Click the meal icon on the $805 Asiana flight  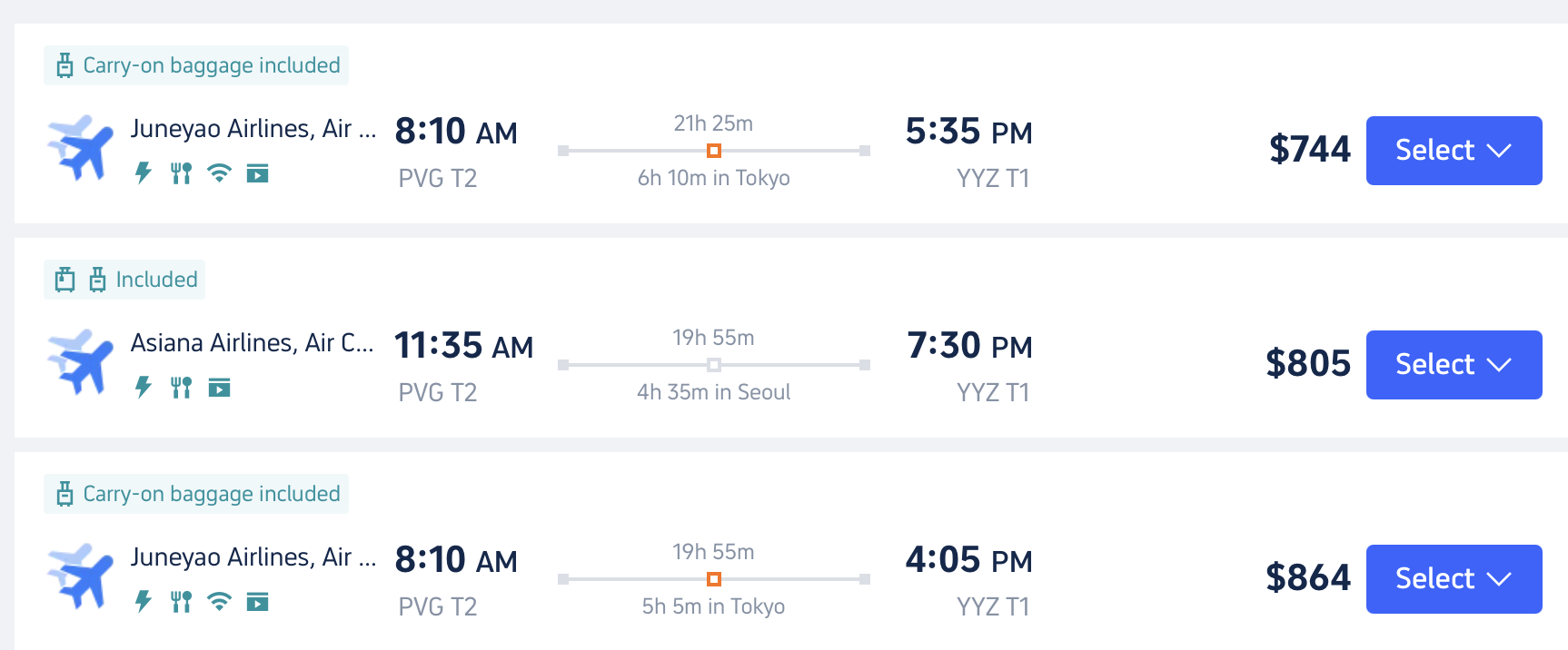[182, 388]
